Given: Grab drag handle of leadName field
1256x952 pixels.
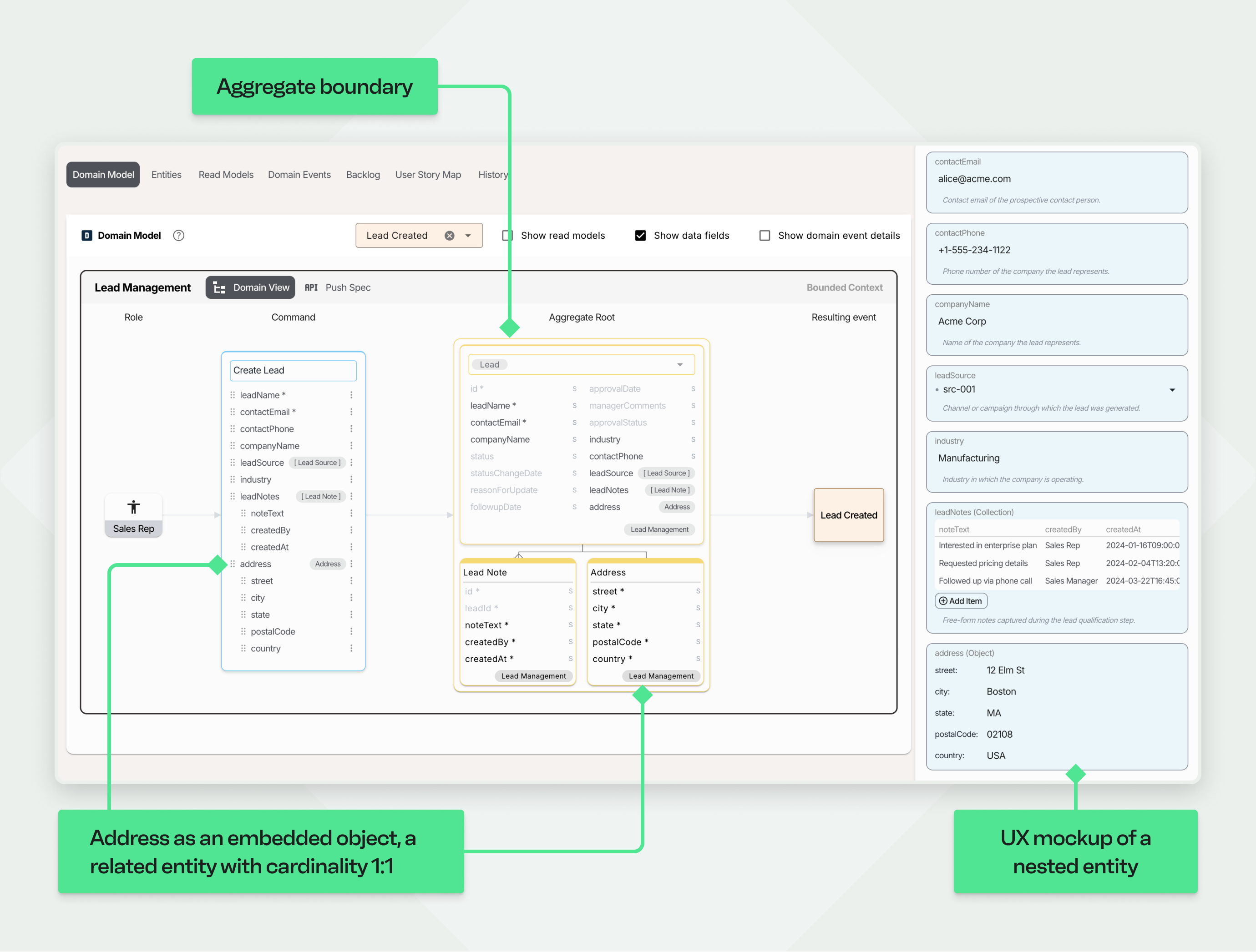Looking at the screenshot, I should click(x=232, y=395).
